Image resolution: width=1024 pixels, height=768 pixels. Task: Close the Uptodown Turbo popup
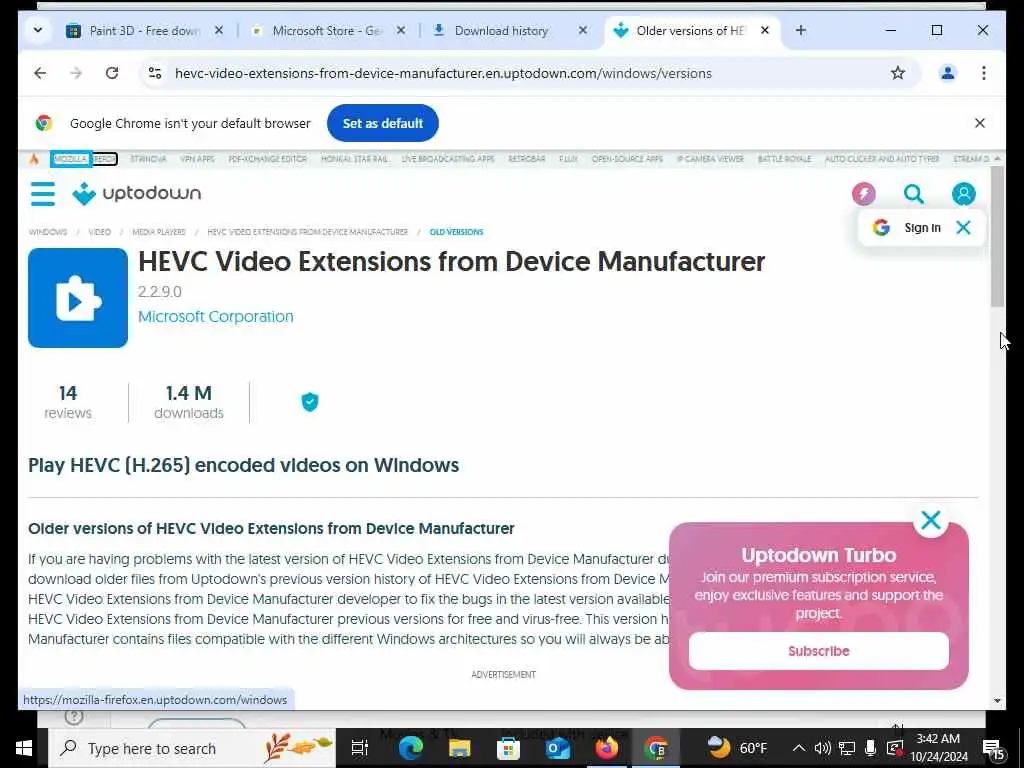coord(931,520)
